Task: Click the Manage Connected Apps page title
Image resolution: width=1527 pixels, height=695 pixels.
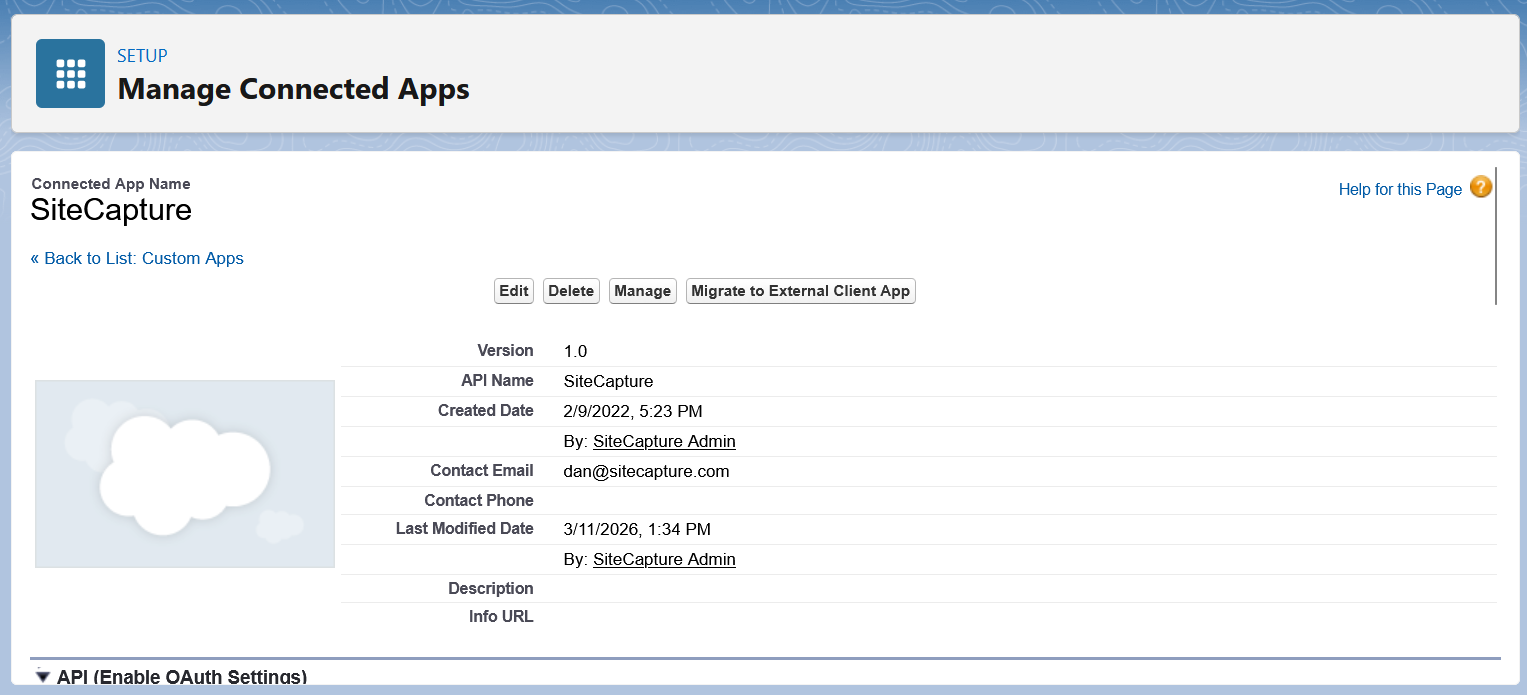Action: [293, 89]
